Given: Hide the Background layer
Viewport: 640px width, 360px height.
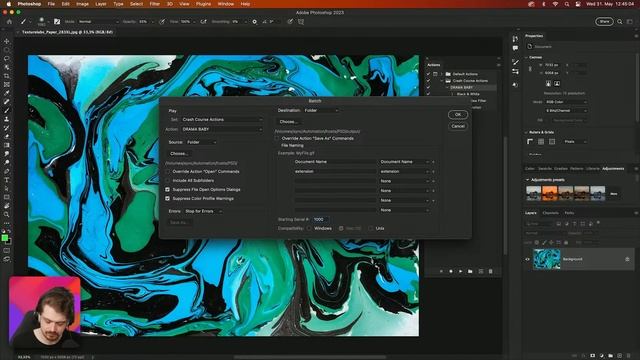Looking at the screenshot, I should pos(527,259).
